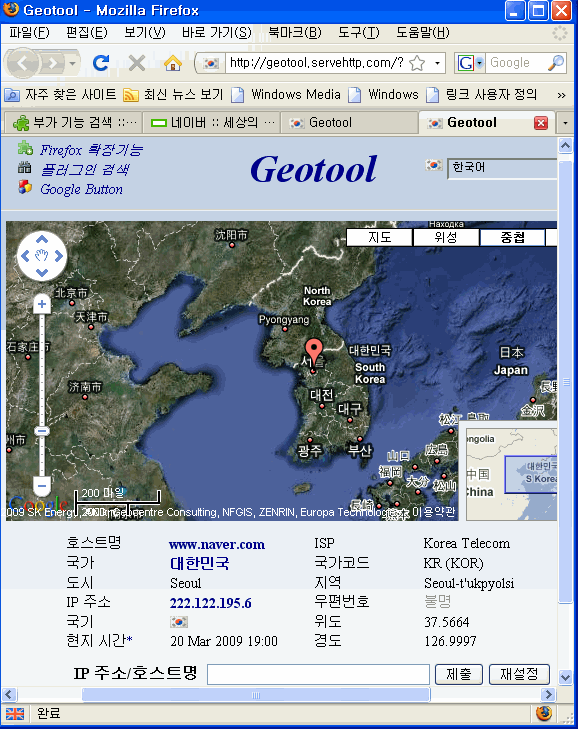578x729 pixels.
Task: Open the Firefox 확장기능 link
Action: pyautogui.click(x=91, y=150)
